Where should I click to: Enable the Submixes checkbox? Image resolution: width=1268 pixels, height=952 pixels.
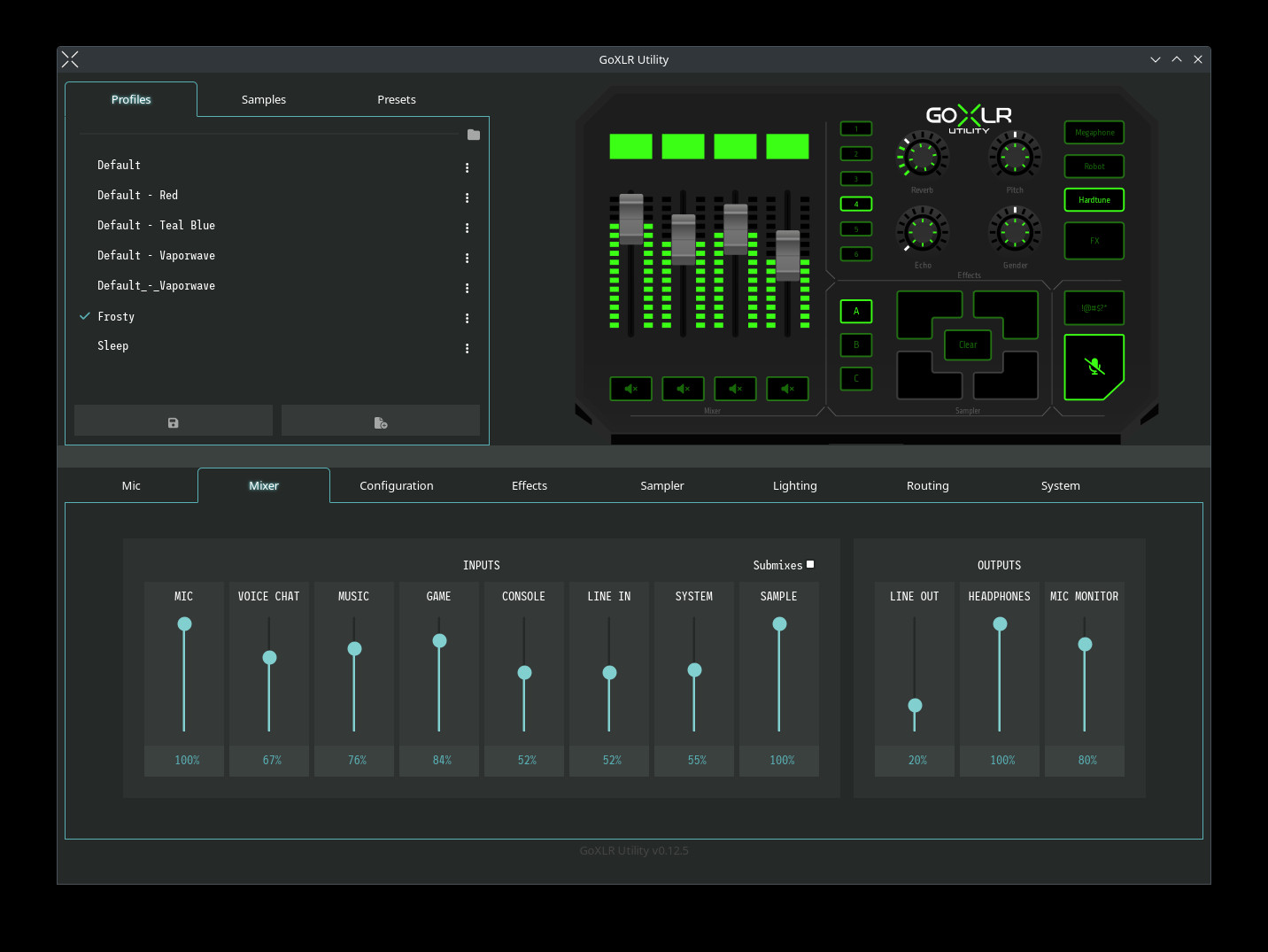(x=810, y=564)
